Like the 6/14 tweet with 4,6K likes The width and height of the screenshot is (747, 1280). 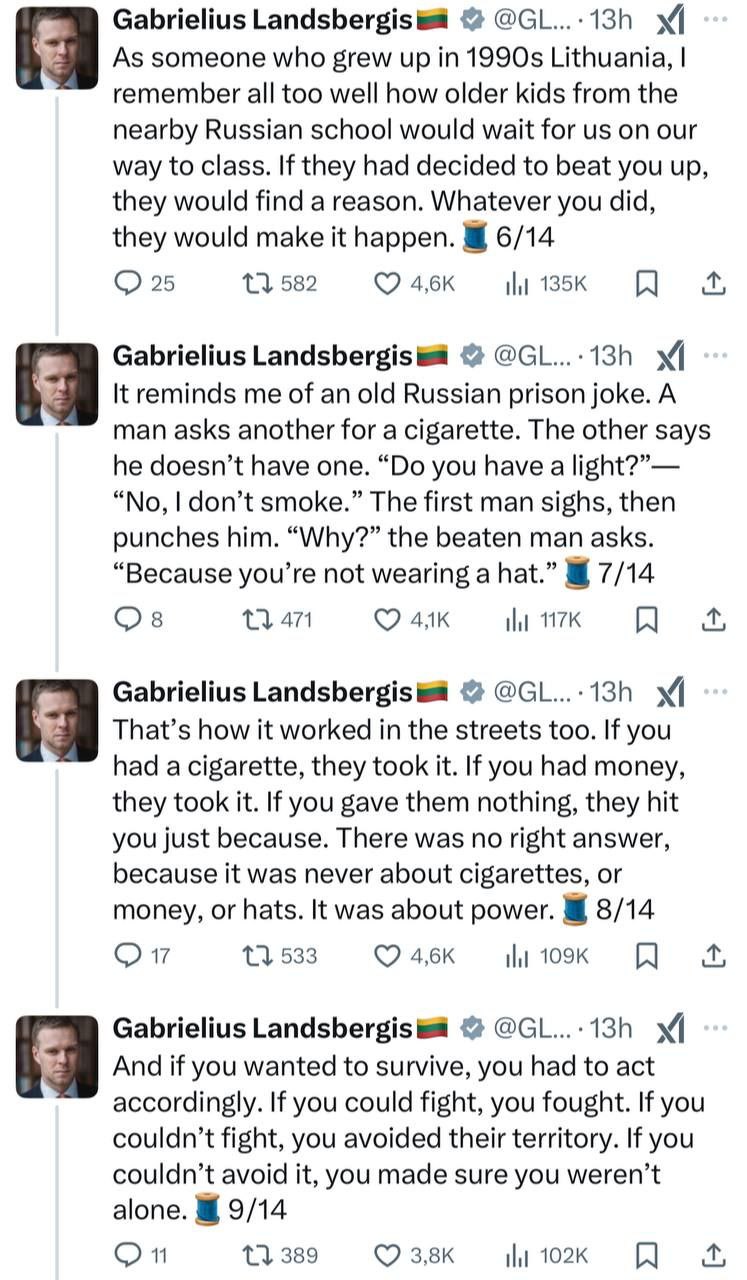388,284
